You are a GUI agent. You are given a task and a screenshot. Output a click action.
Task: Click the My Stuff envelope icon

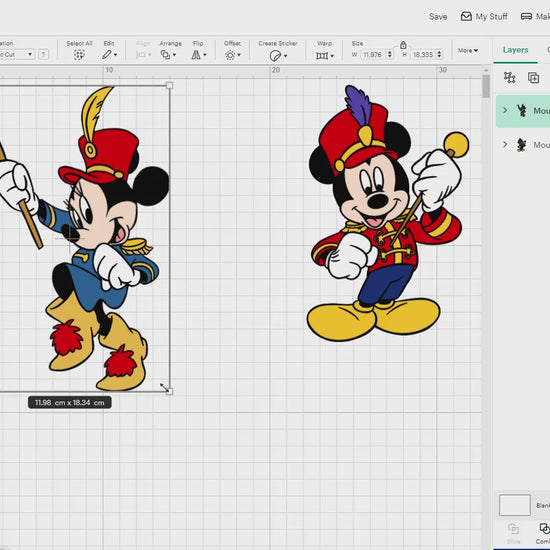(x=466, y=16)
